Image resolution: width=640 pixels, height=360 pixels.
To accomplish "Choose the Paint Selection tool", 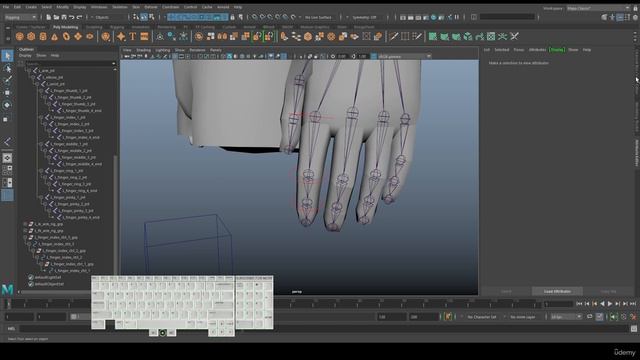I will tap(7, 80).
